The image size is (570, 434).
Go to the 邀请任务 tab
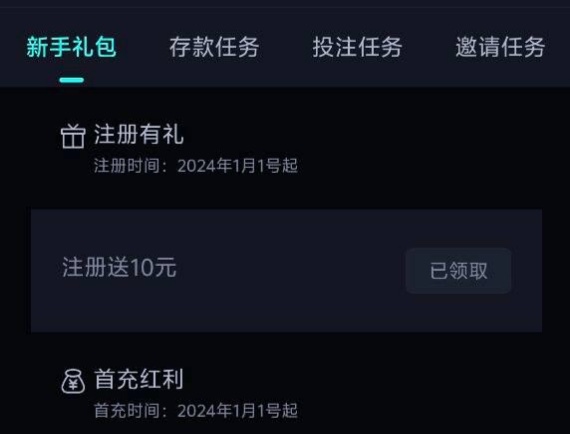(500, 47)
